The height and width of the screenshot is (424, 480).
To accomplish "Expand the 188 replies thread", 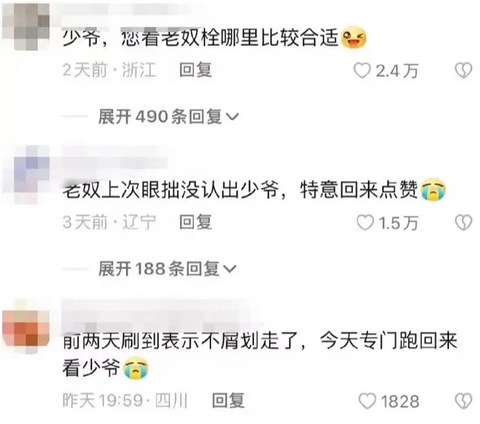I will (167, 269).
